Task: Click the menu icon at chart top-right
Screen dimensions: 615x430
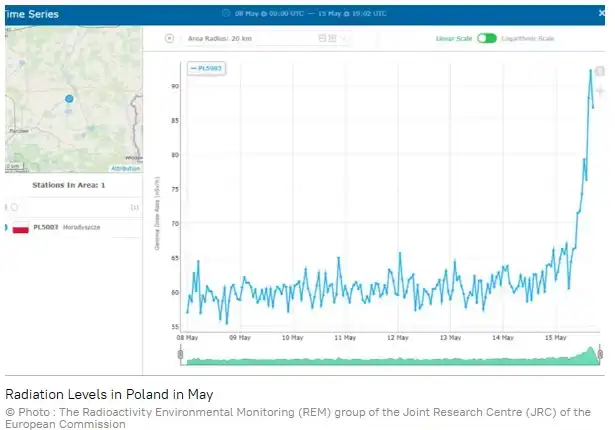Action: pyautogui.click(x=600, y=72)
